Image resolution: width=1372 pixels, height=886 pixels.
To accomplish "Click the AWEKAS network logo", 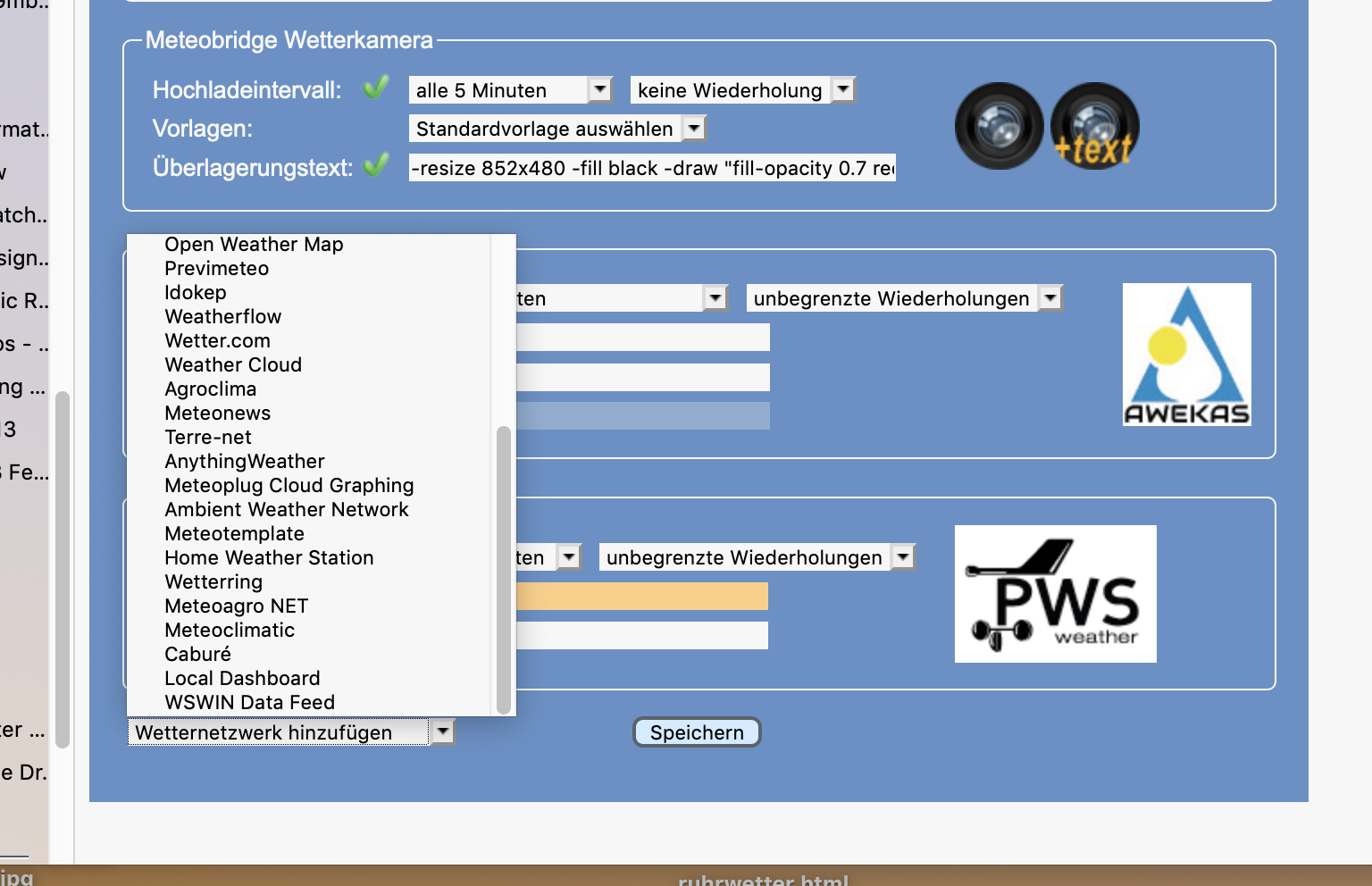I will (x=1186, y=355).
